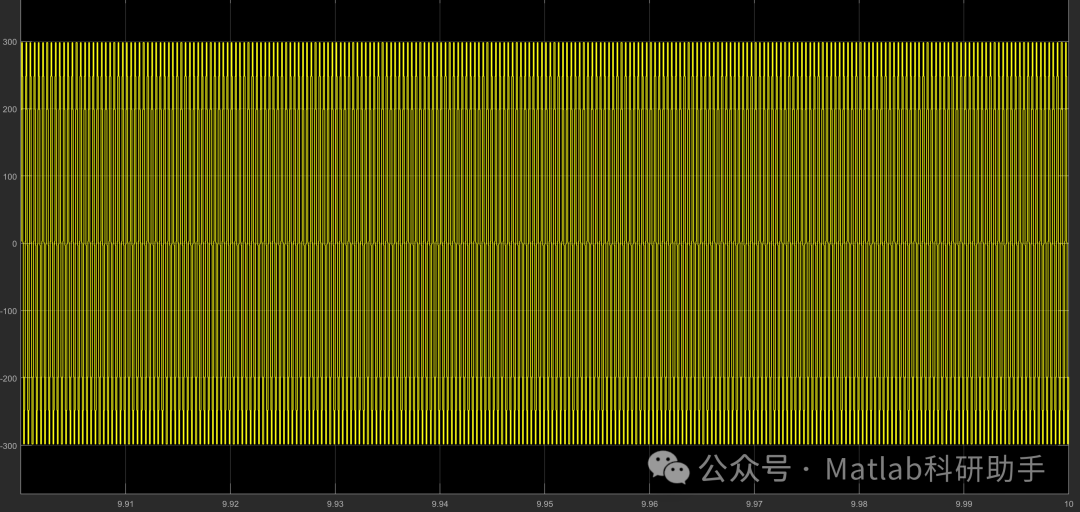
Task: Click the 9.96 time axis label
Action: point(649,504)
